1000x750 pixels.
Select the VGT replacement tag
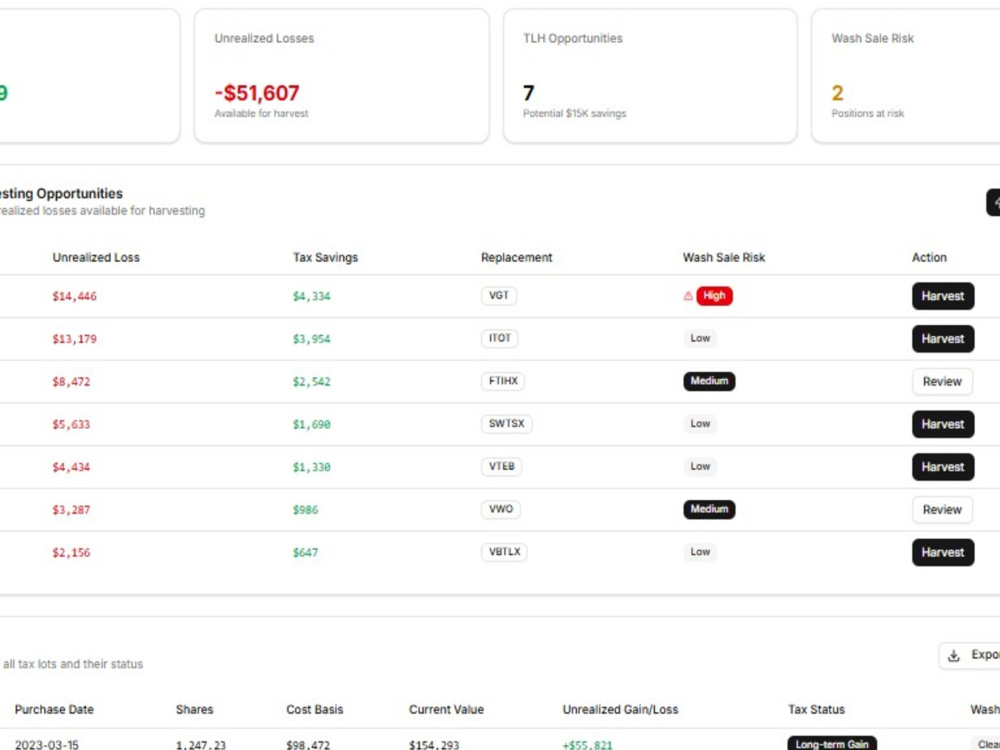coord(499,296)
